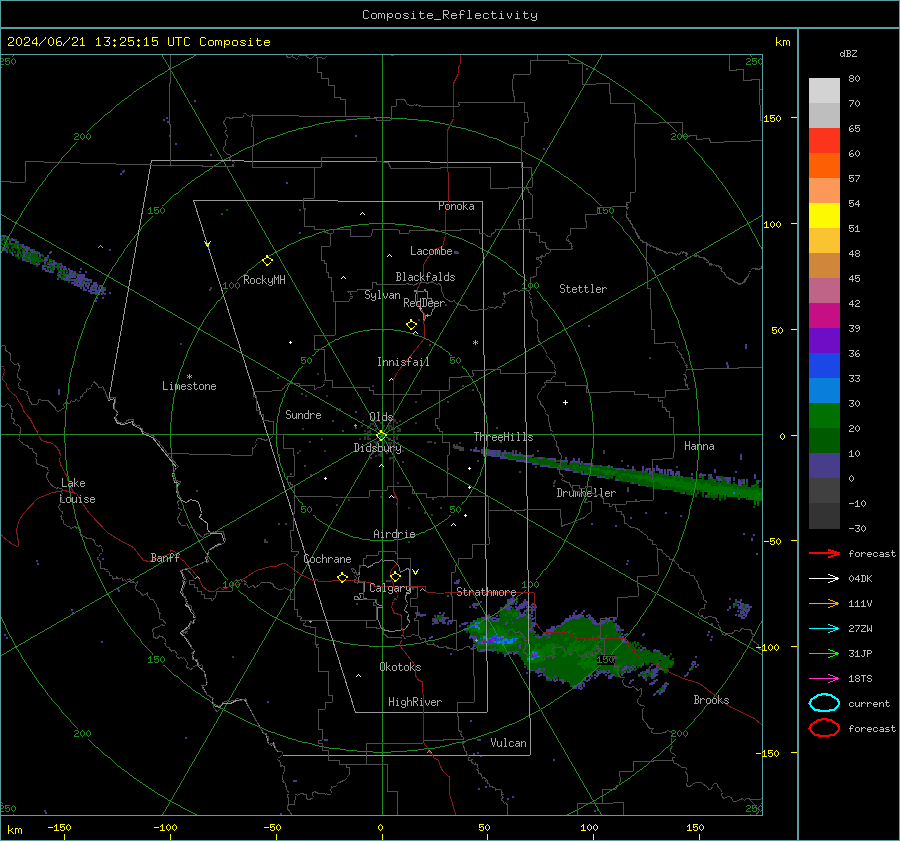Select the orange 111V arrow legend entry
Screen dimensions: 900x841
click(824, 603)
